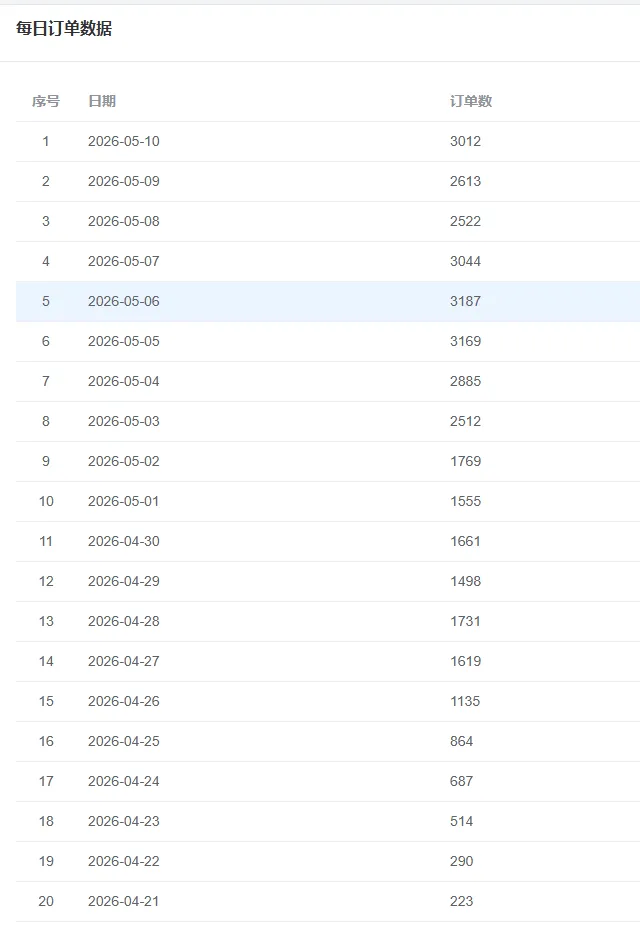Select row with date 2026-04-30
Image resolution: width=640 pixels, height=926 pixels.
(328, 542)
